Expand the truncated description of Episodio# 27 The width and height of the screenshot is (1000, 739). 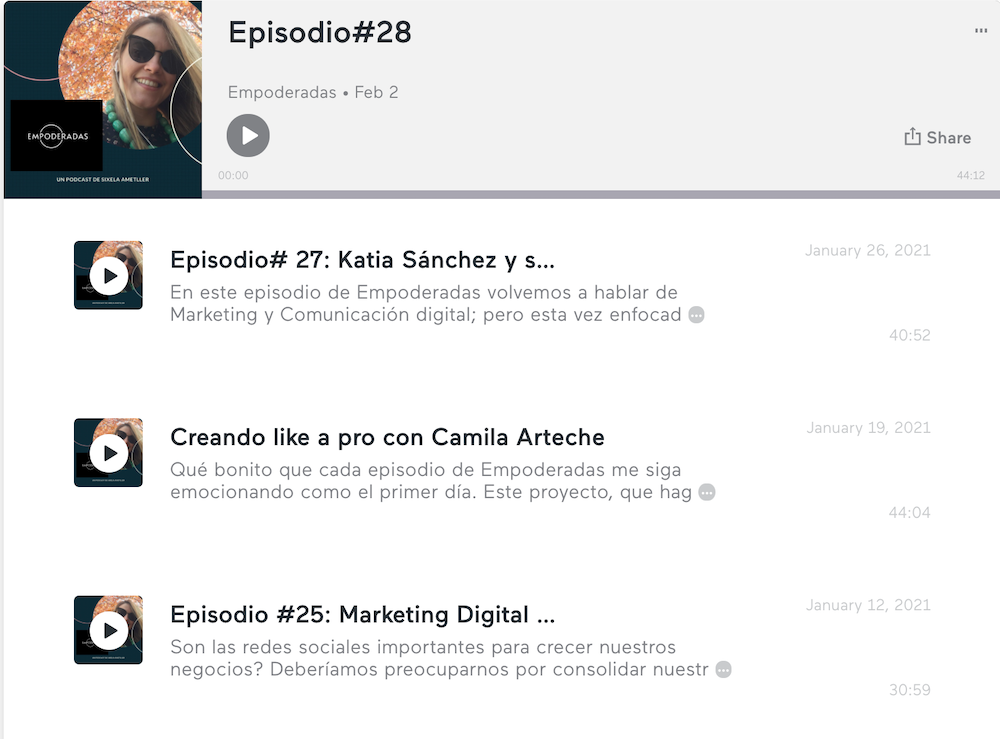pos(695,315)
